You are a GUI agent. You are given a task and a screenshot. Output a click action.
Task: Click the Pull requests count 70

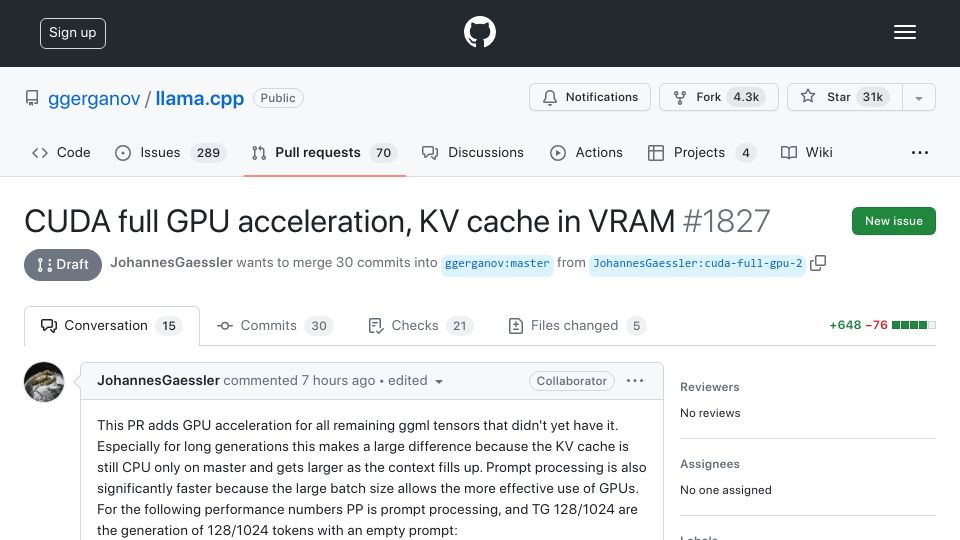click(383, 152)
